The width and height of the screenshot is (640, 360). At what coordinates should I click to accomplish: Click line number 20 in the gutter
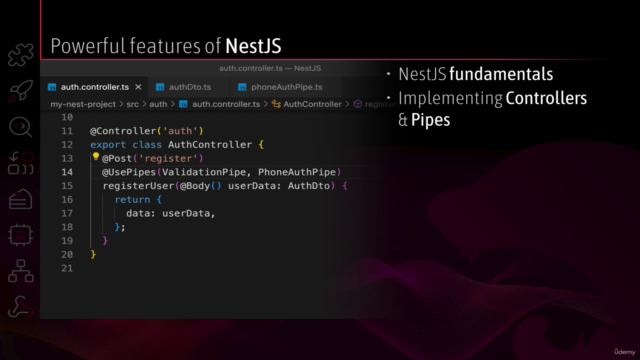click(67, 255)
